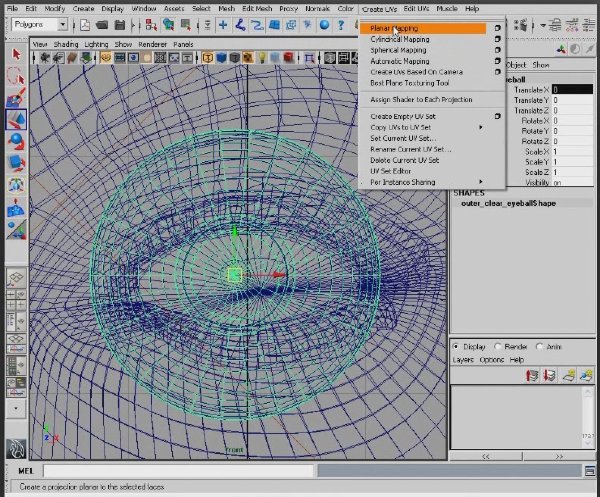The height and width of the screenshot is (497, 600).
Task: Open the Edit Mesh menu
Action: [257, 8]
